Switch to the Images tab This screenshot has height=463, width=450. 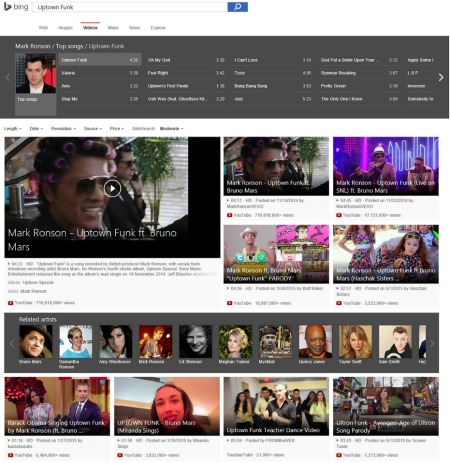tap(65, 28)
